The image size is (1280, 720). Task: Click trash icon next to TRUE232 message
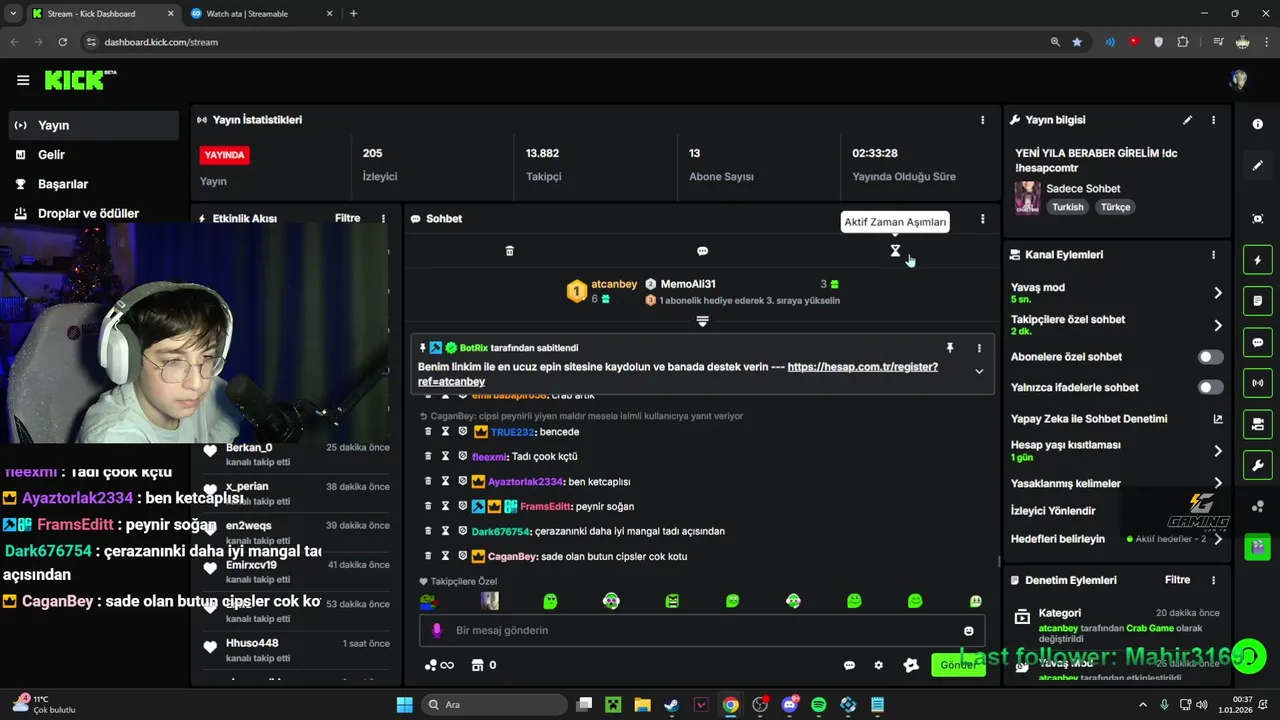coord(428,432)
